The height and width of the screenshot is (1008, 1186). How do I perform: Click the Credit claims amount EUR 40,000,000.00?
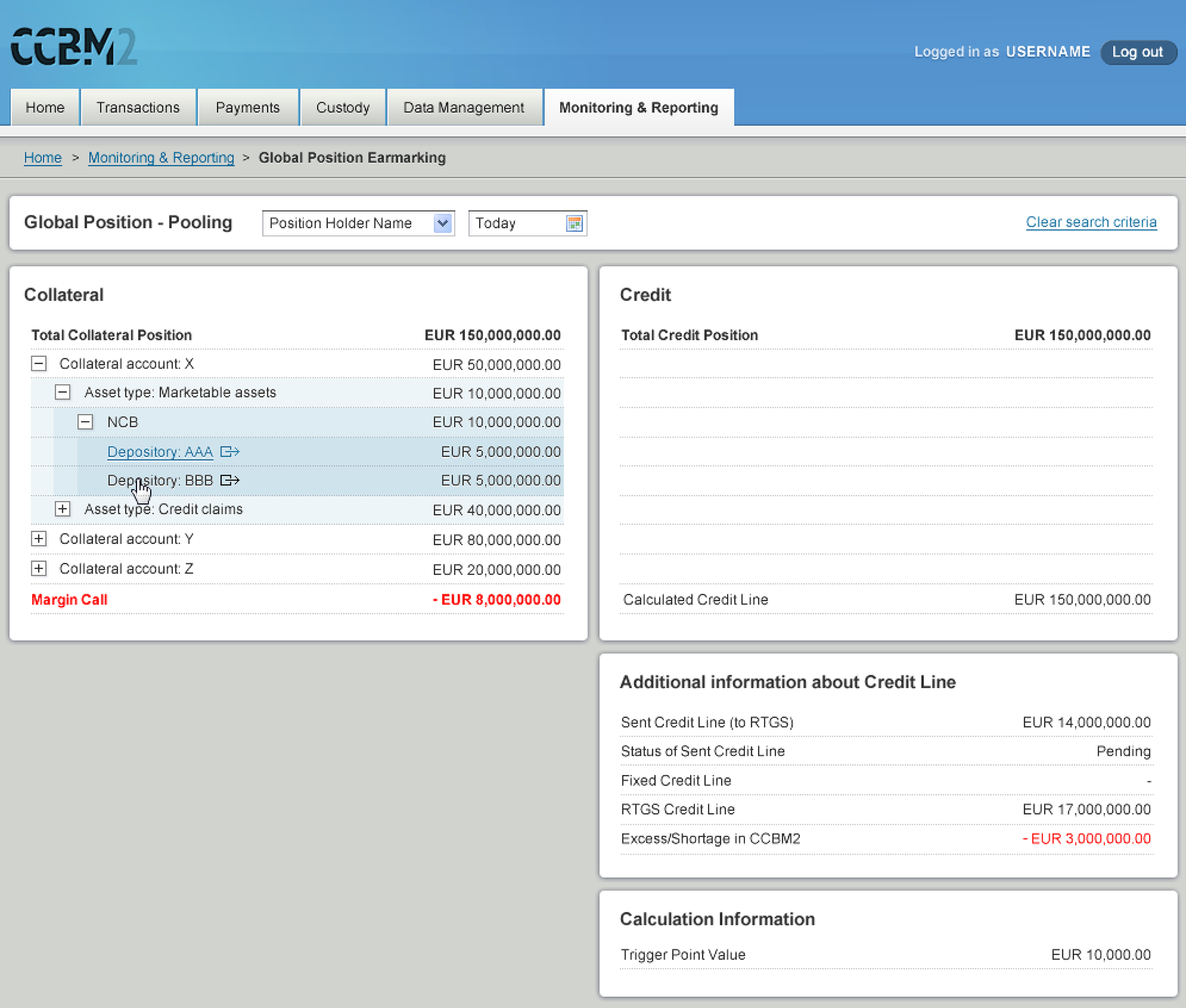[x=497, y=510]
